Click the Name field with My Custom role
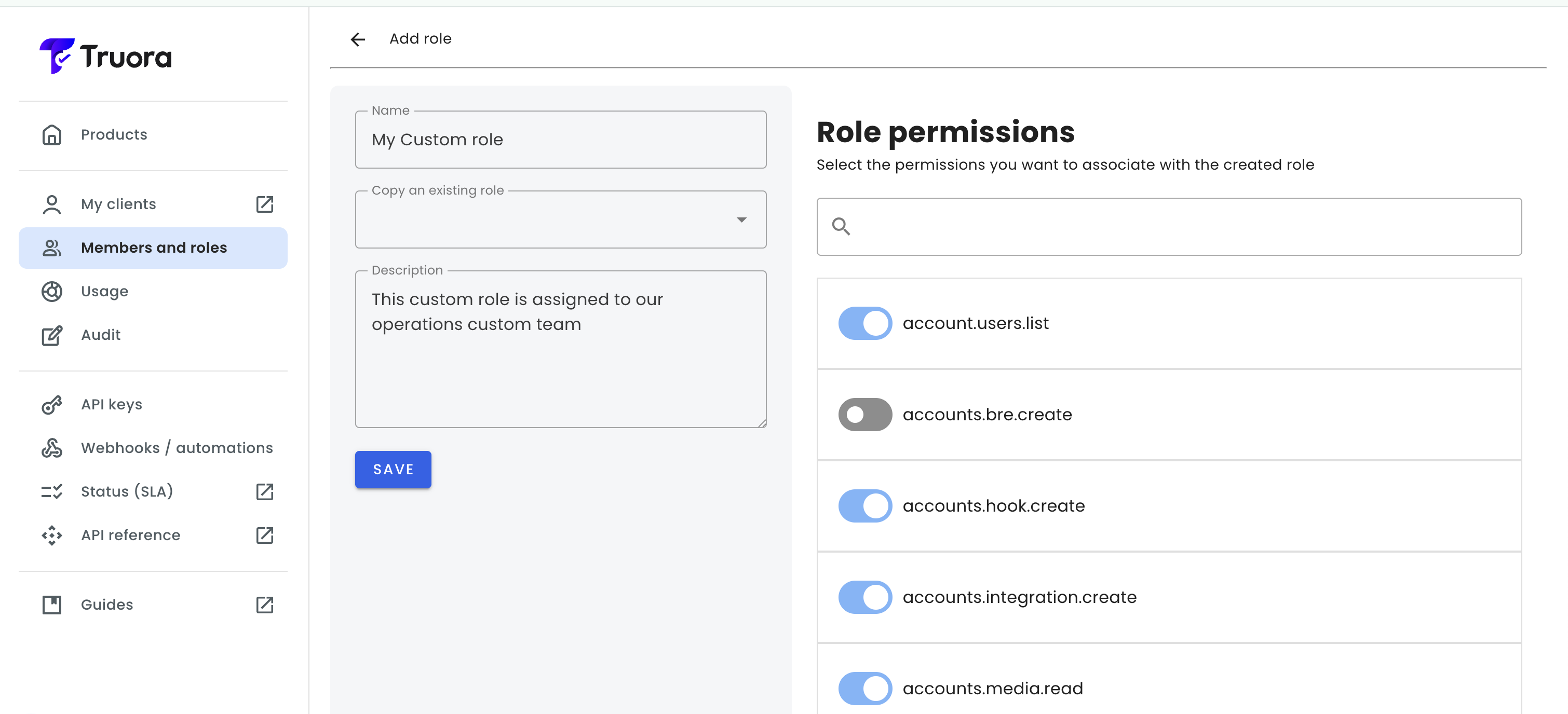Image resolution: width=1568 pixels, height=714 pixels. pos(561,139)
